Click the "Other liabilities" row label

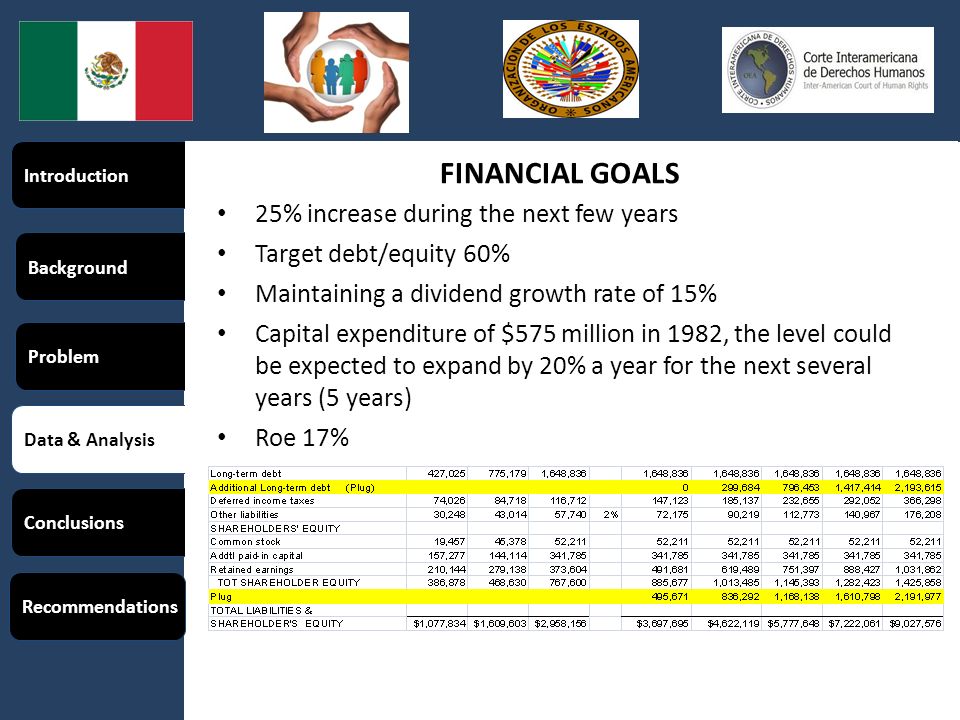(x=244, y=514)
